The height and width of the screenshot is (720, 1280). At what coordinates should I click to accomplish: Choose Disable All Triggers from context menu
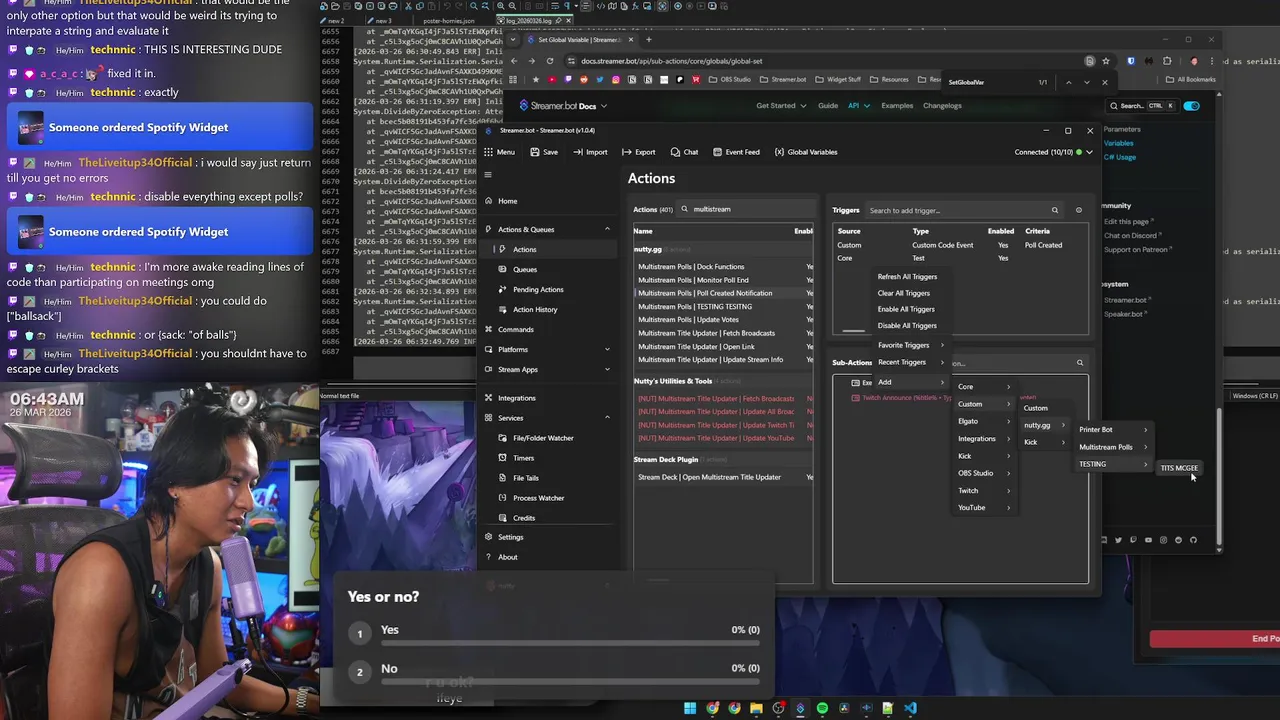click(907, 325)
